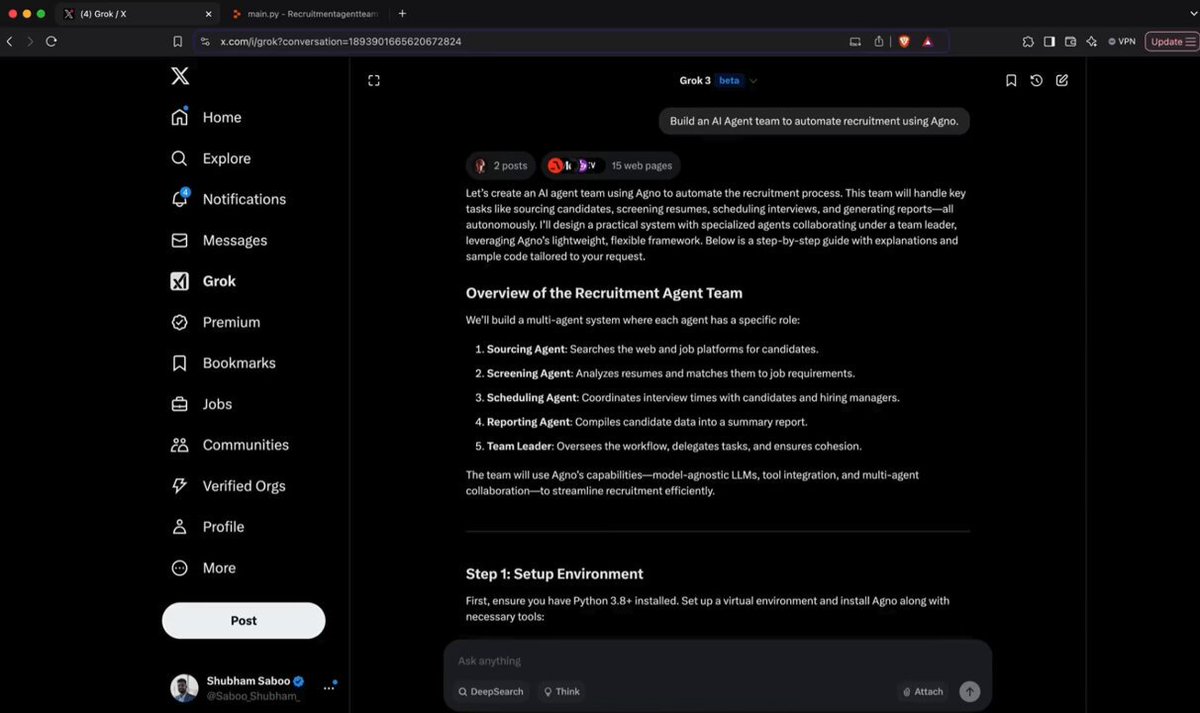The width and height of the screenshot is (1200, 713).
Task: Click browser bookmark icon beside address bar
Action: coord(177,41)
